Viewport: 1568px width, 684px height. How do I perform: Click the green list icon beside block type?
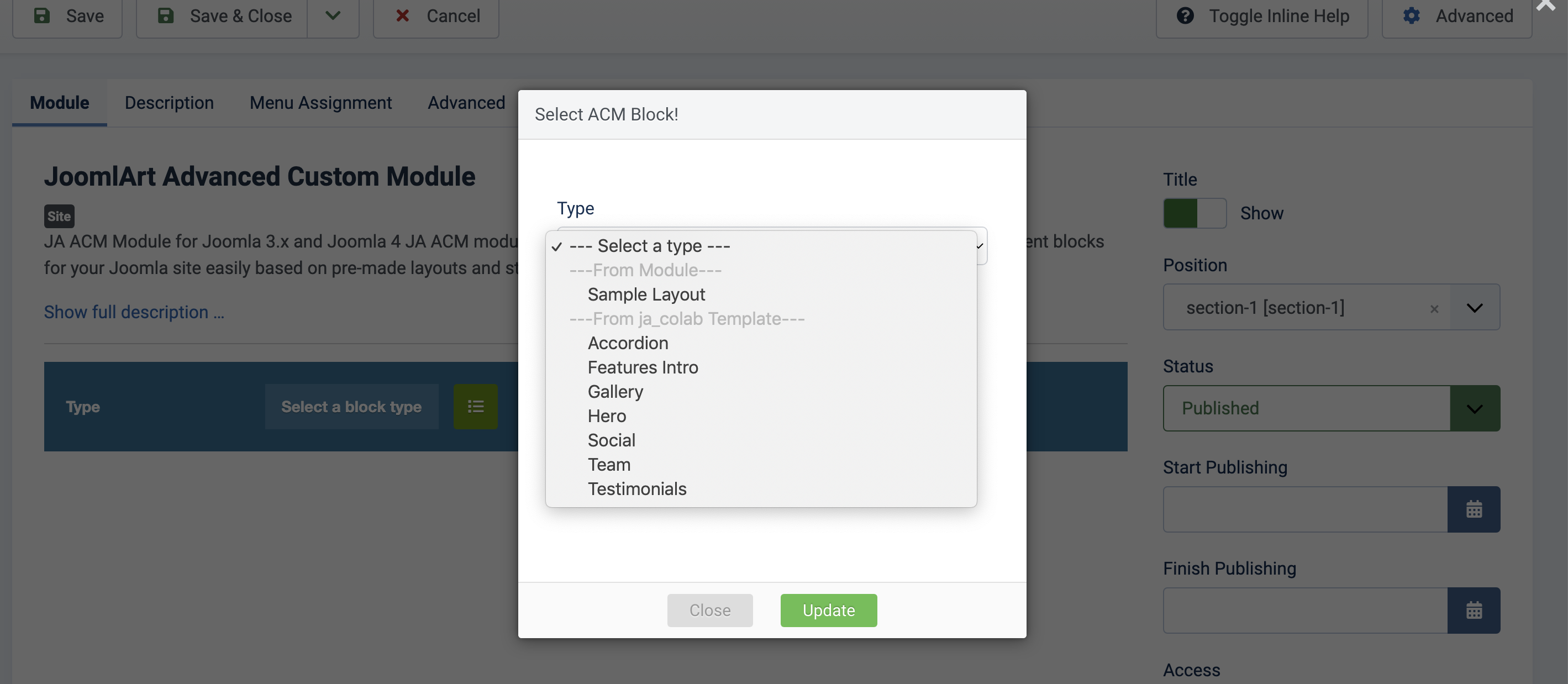click(x=475, y=407)
